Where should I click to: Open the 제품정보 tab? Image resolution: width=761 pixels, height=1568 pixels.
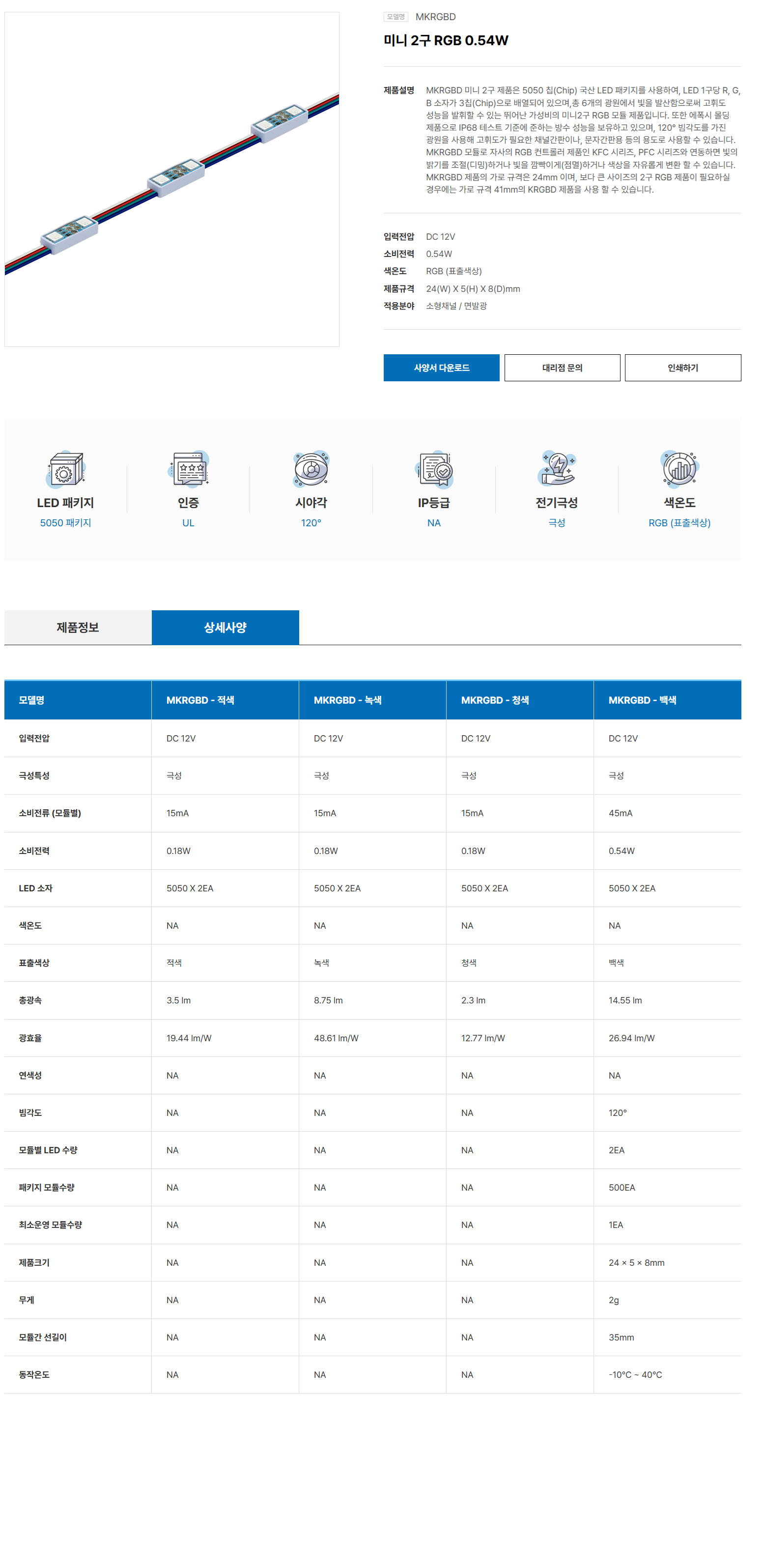[78, 627]
